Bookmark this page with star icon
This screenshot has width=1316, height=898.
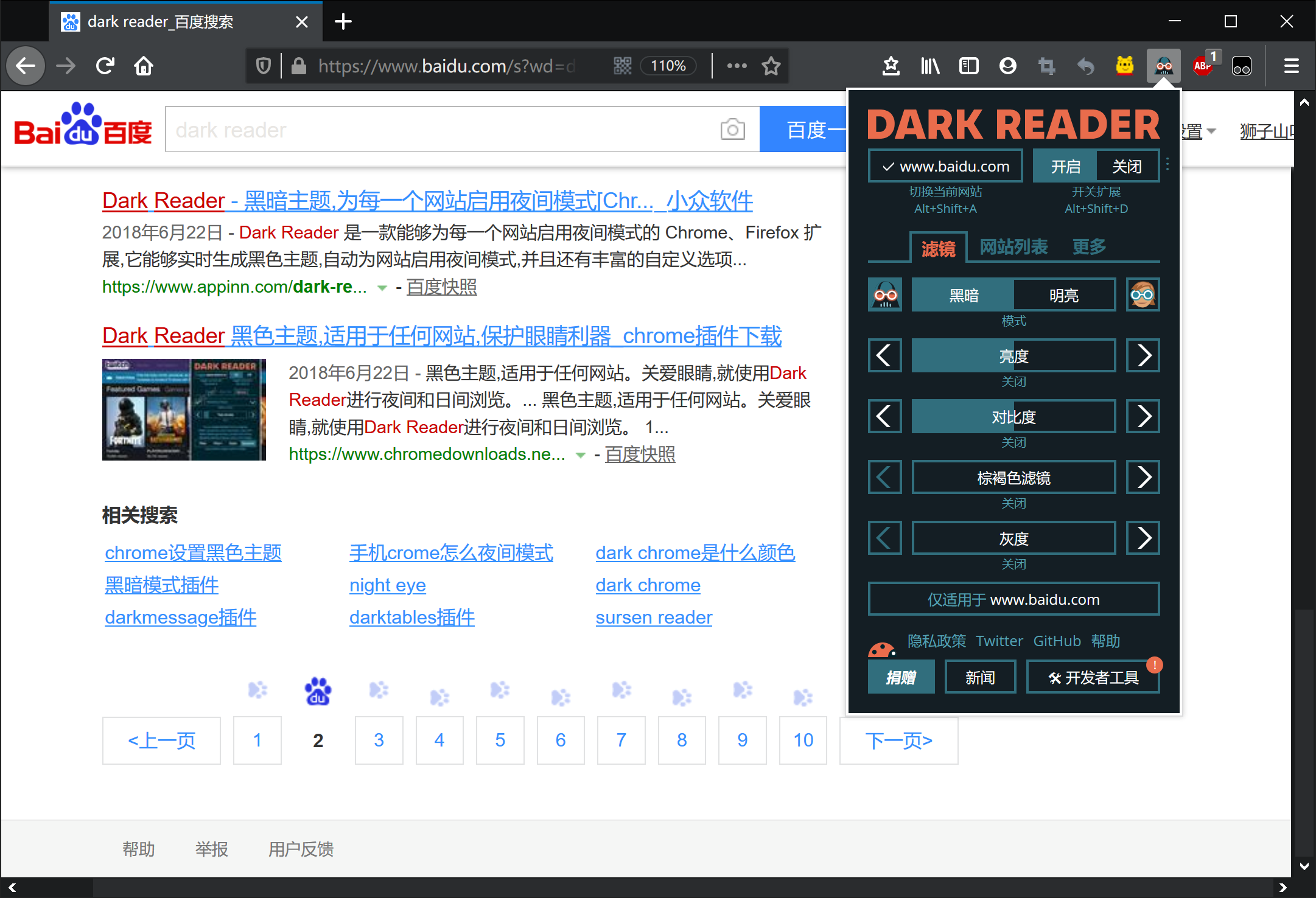[x=771, y=66]
